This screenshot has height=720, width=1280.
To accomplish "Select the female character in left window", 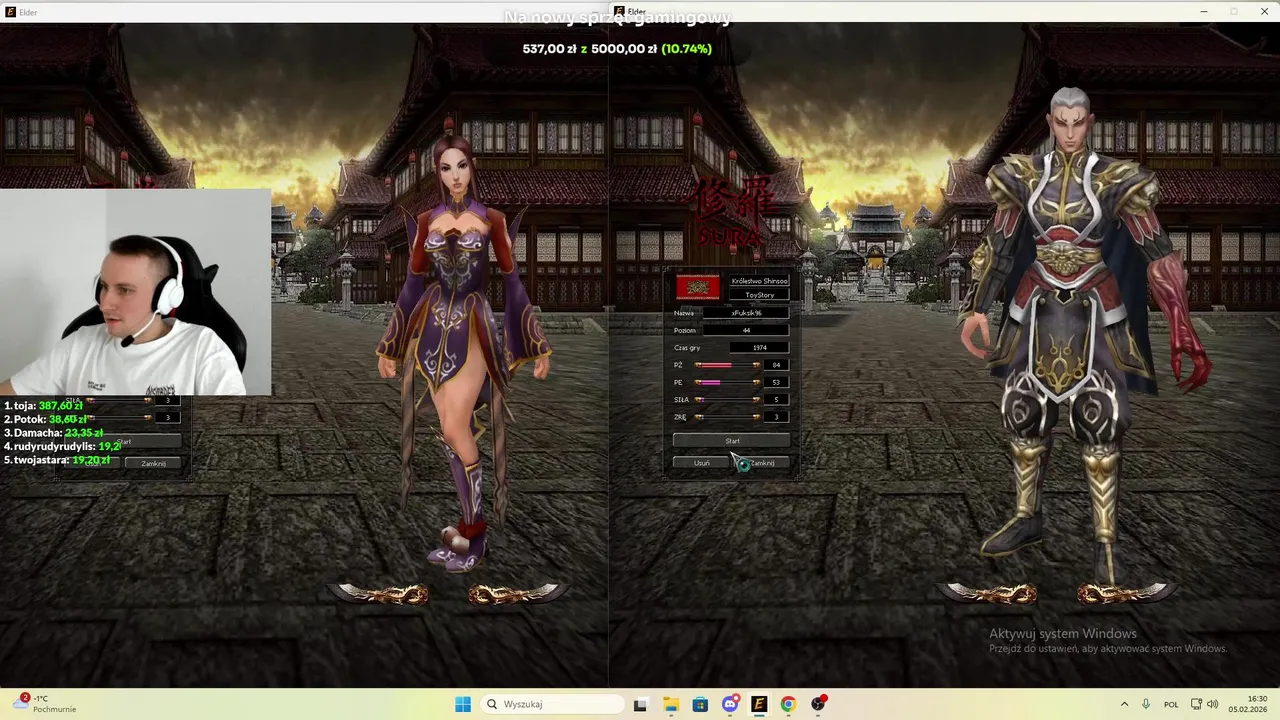I will point(461,350).
